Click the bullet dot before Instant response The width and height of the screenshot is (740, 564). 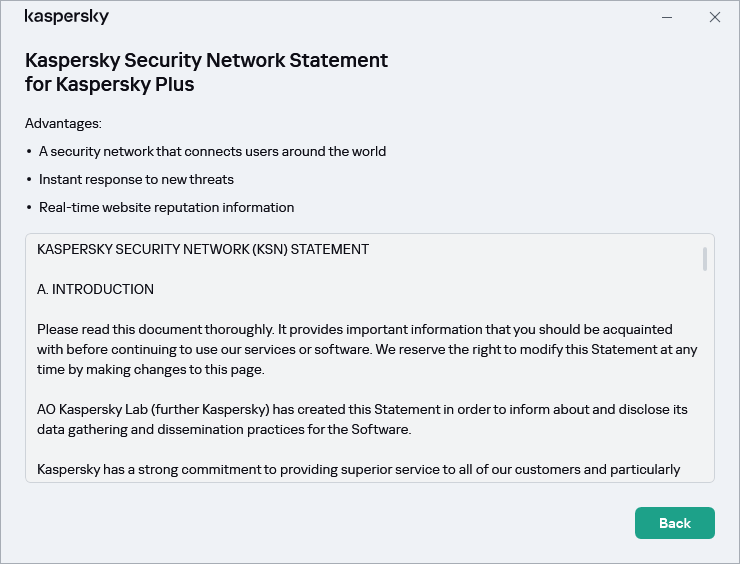[x=29, y=180]
